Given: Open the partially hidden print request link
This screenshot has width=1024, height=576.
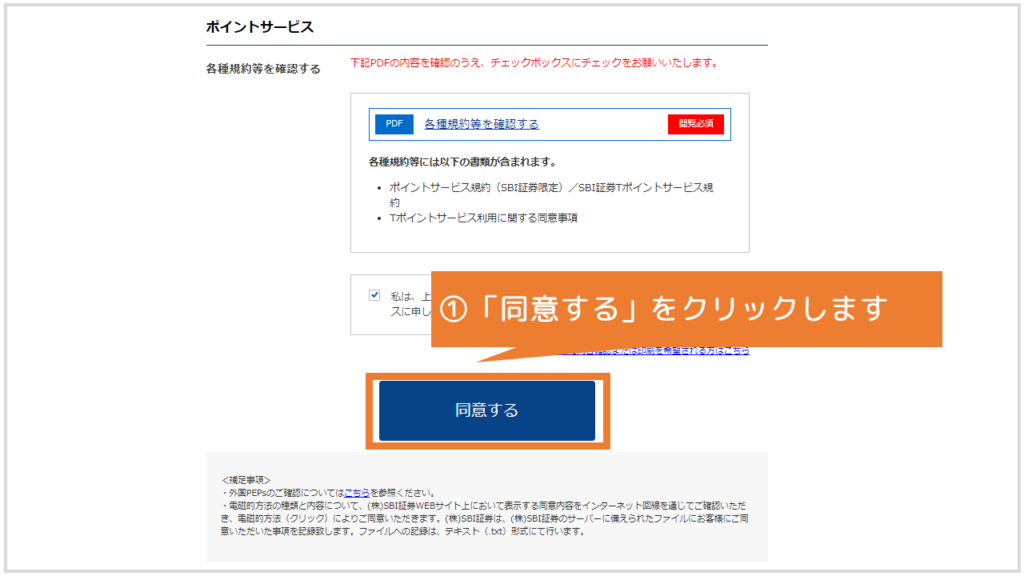Looking at the screenshot, I should (653, 351).
